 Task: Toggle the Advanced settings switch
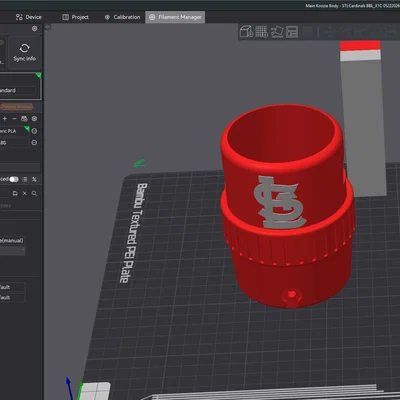[14, 179]
